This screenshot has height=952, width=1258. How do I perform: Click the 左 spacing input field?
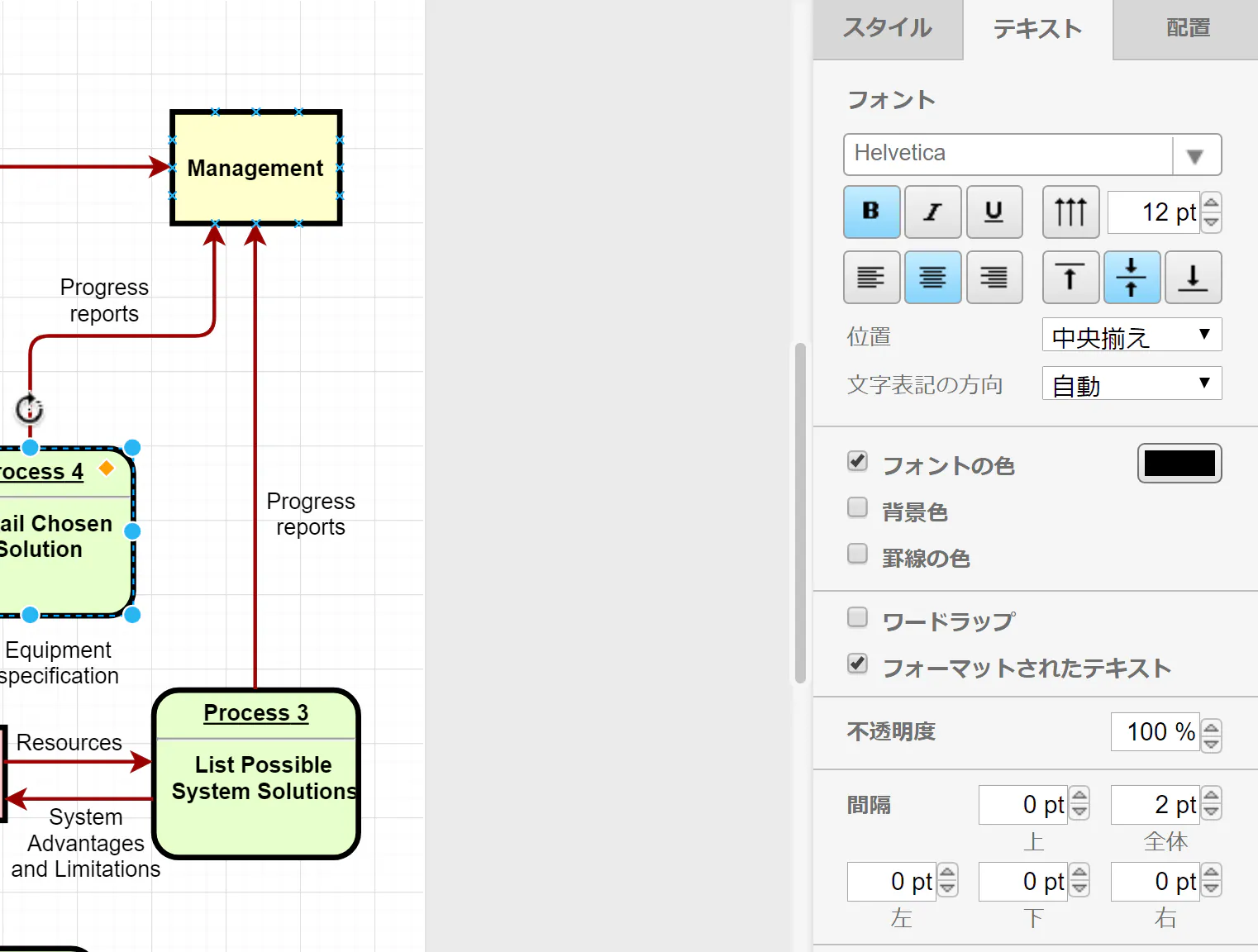891,882
